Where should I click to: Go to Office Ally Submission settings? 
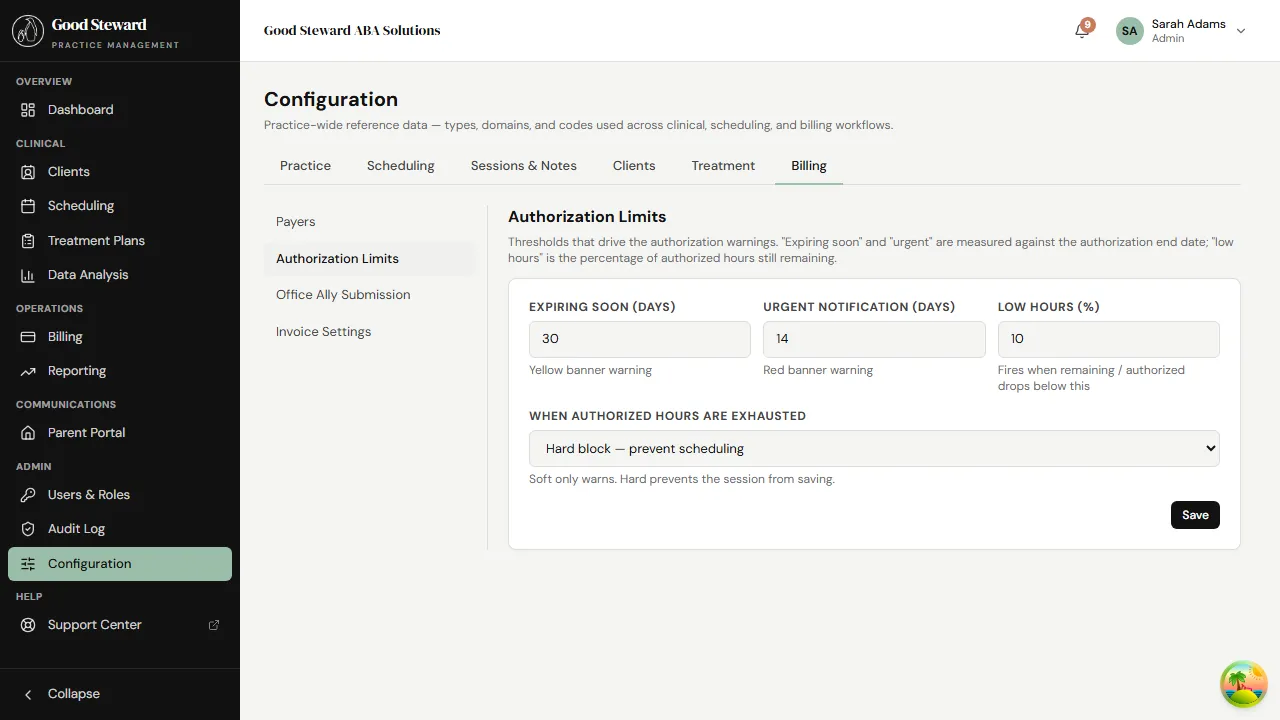pyautogui.click(x=343, y=294)
